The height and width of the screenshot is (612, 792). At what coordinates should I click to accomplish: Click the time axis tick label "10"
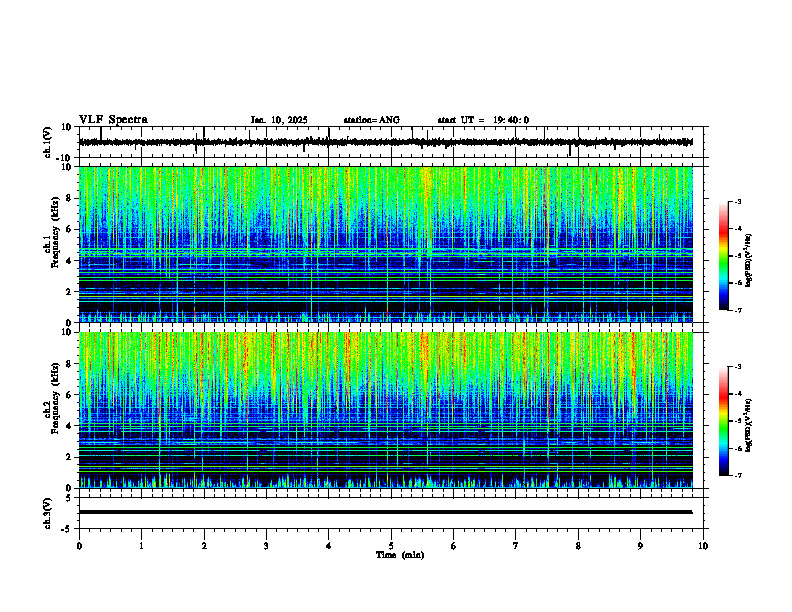point(703,546)
